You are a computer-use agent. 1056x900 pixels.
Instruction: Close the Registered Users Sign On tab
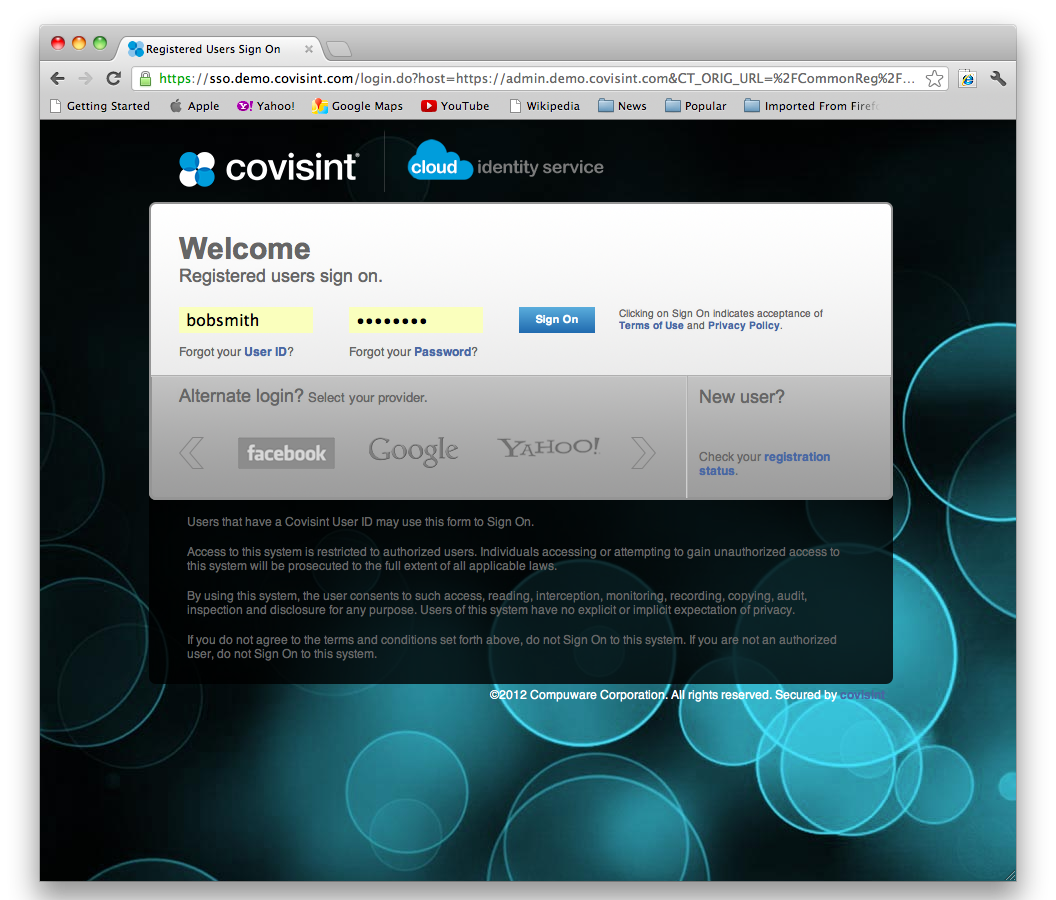308,49
